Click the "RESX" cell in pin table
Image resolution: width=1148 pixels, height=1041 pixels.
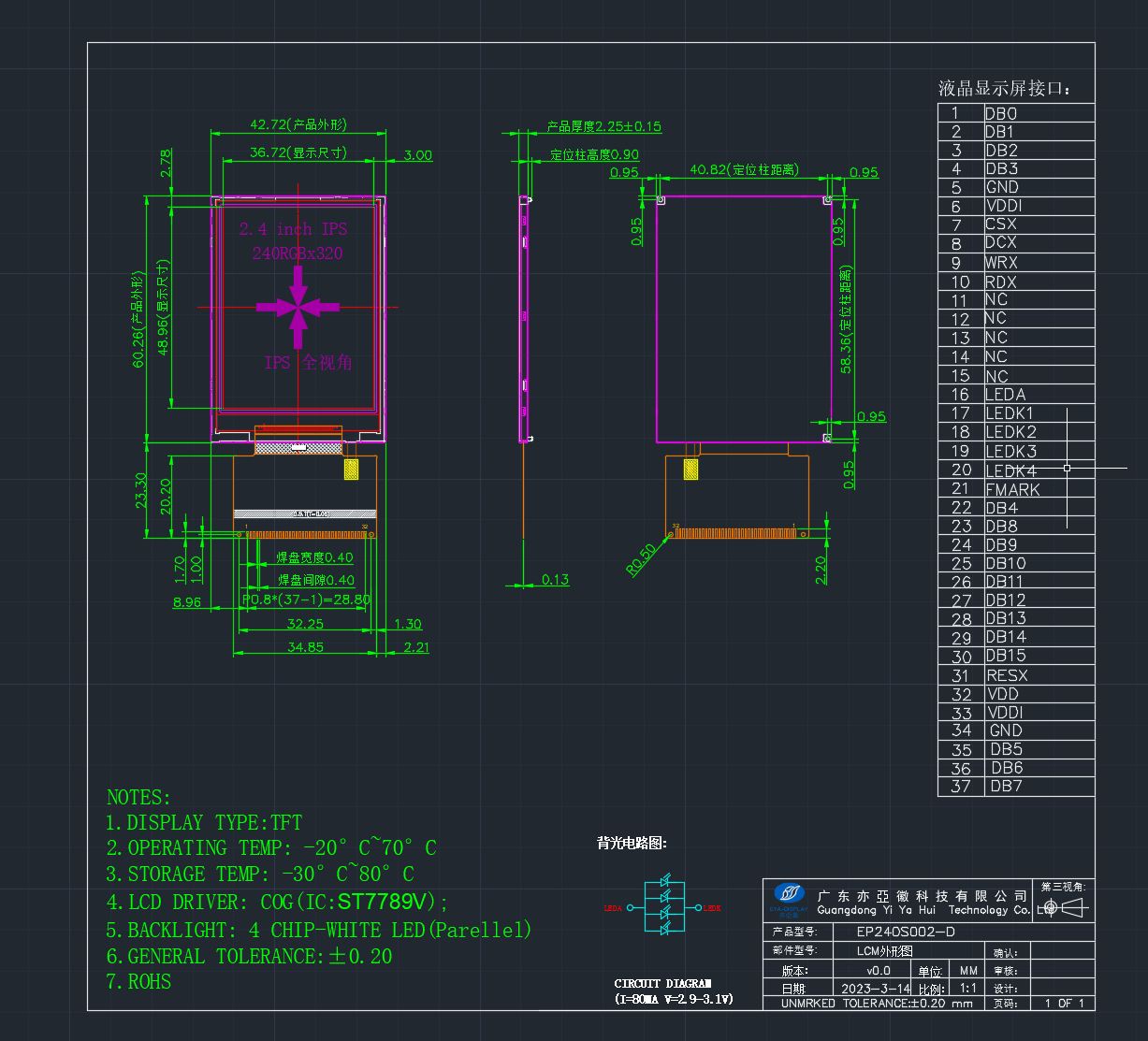pyautogui.click(x=1007, y=675)
